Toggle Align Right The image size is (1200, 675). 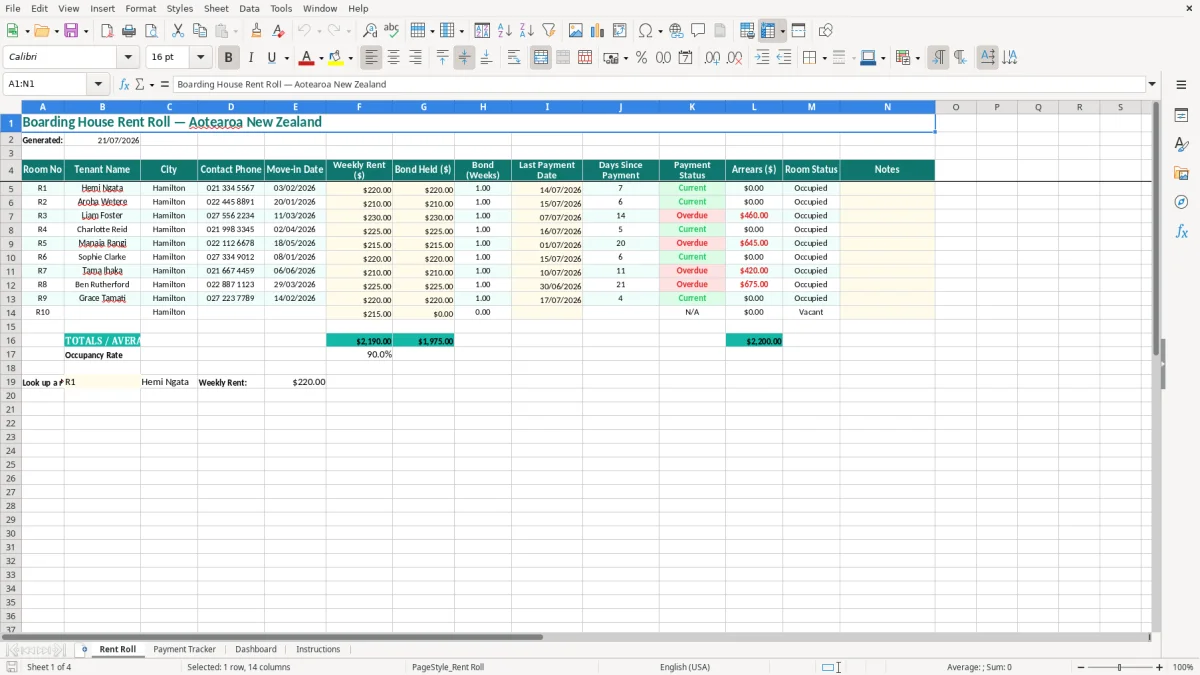click(416, 58)
